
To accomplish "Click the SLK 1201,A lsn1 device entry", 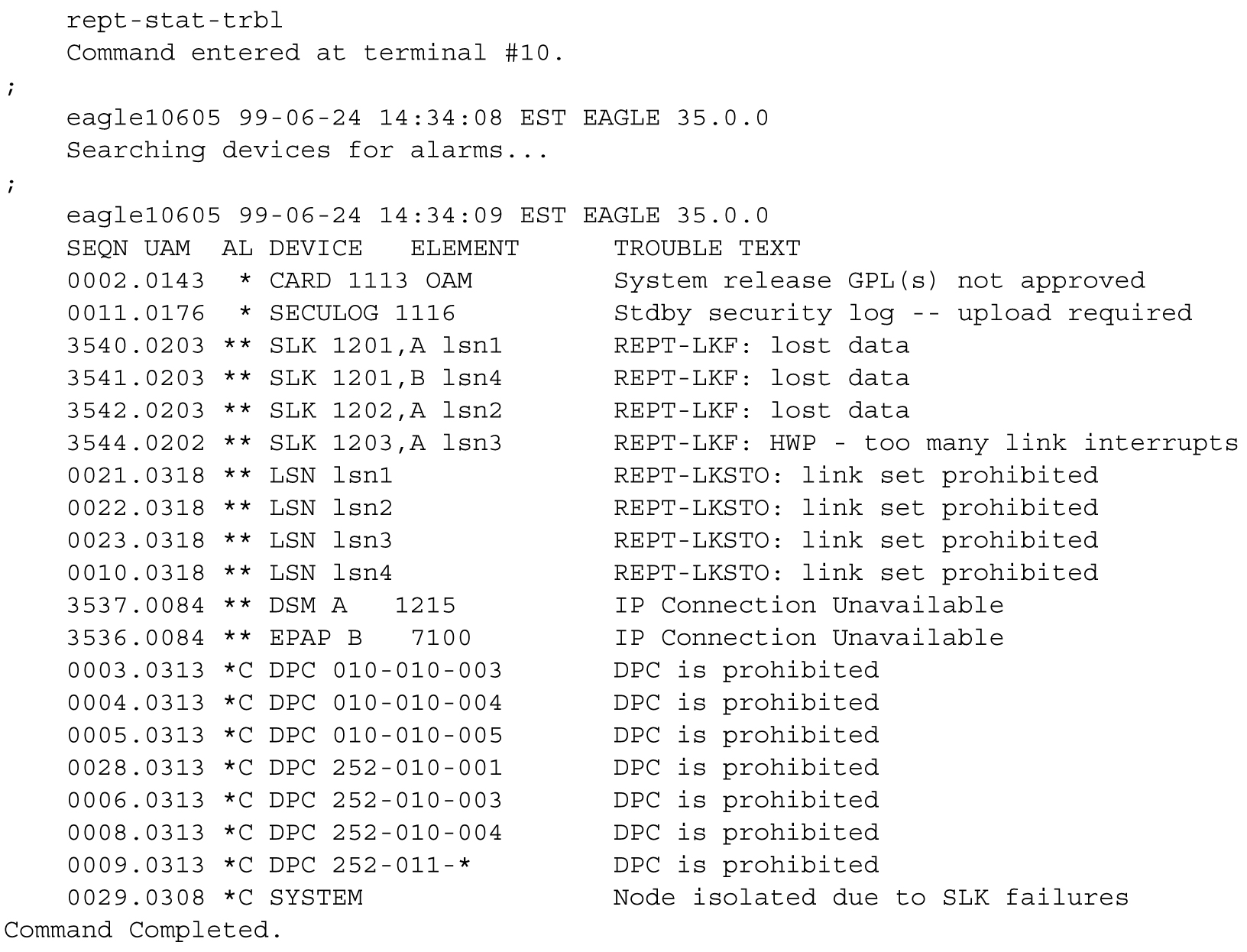I will tap(385, 346).
